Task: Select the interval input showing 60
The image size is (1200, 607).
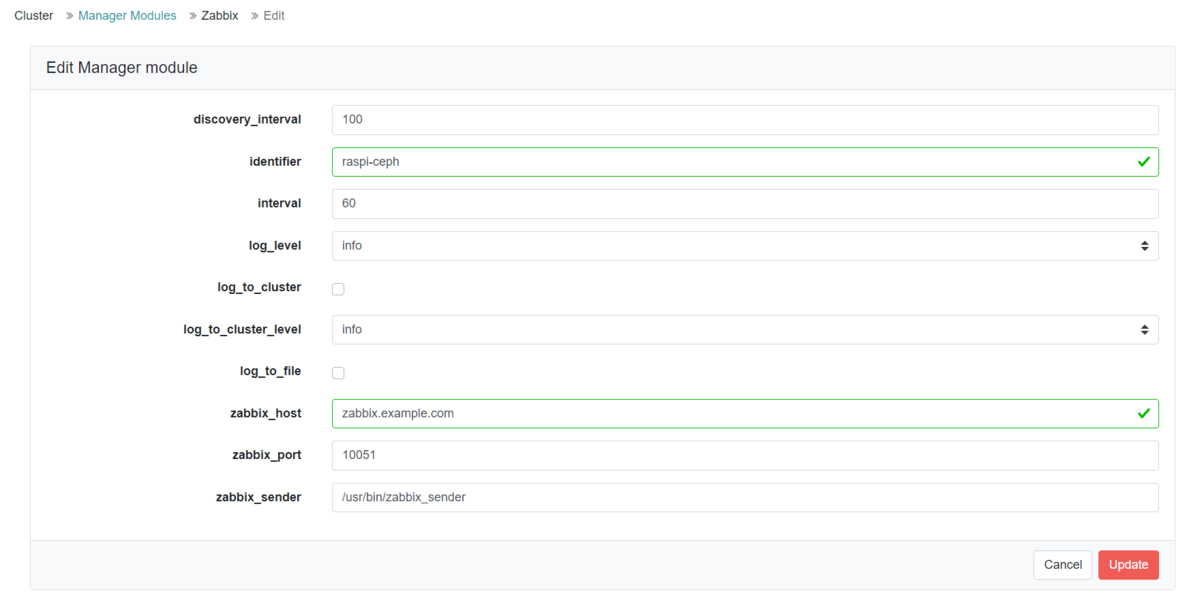Action: (x=744, y=204)
